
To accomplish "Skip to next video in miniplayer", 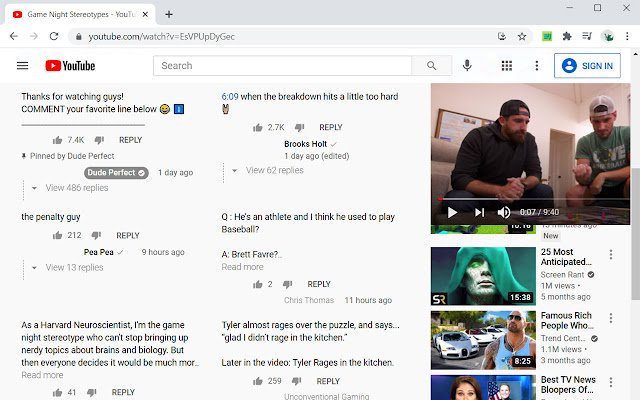I will click(479, 212).
